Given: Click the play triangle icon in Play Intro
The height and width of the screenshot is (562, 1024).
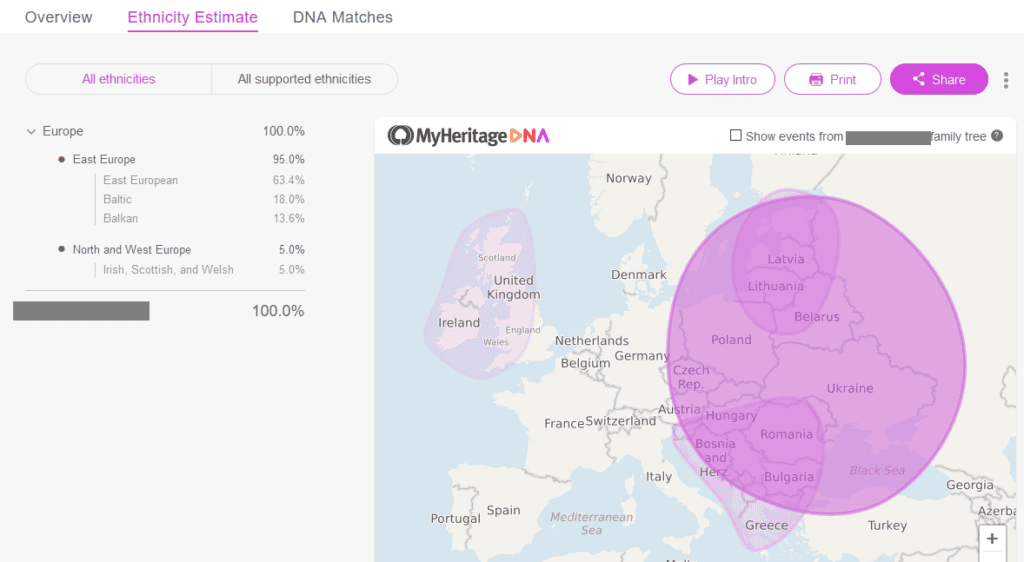Looking at the screenshot, I should 693,79.
